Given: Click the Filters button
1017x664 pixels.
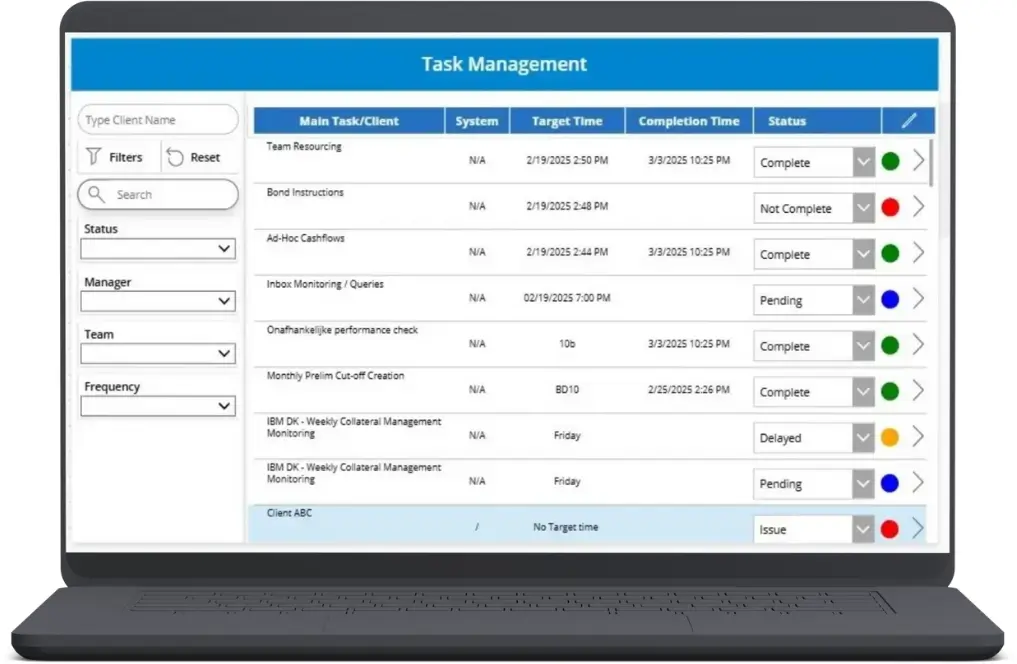Looking at the screenshot, I should 117,156.
